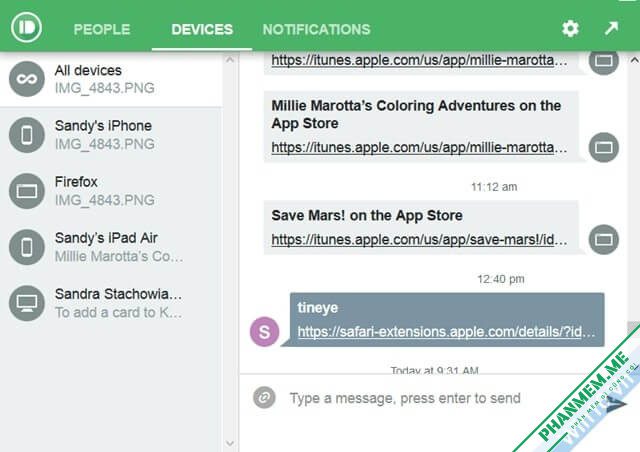This screenshot has width=640, height=452.
Task: Click device icon beside Save Mars message
Action: (604, 239)
